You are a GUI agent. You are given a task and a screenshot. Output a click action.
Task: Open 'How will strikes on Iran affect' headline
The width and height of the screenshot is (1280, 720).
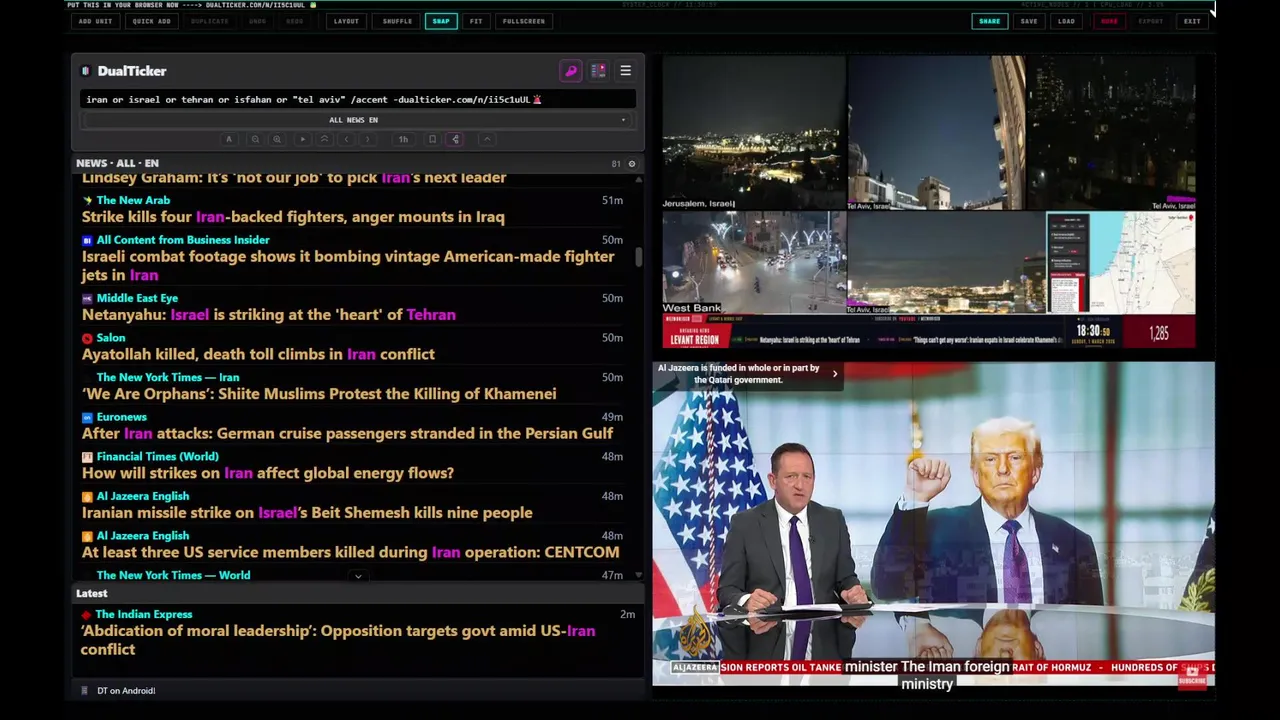tap(268, 473)
